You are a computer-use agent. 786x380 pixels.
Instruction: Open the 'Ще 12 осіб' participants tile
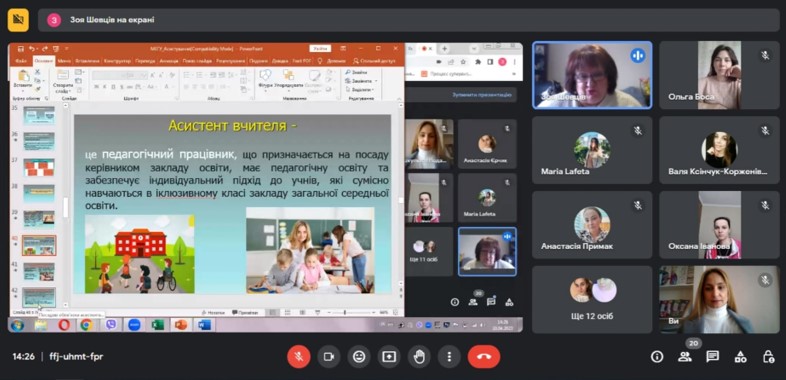(x=592, y=299)
